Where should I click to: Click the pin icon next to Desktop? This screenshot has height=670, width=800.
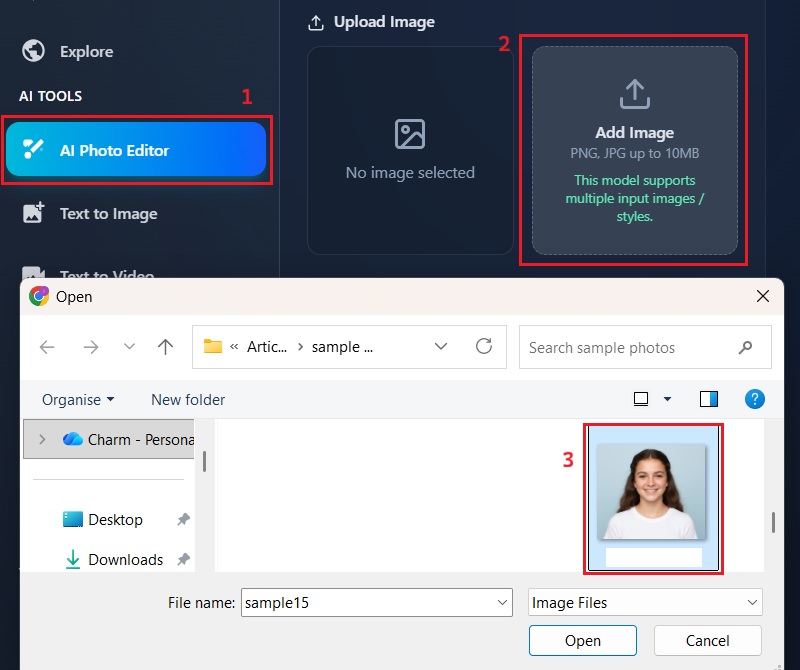(x=183, y=519)
